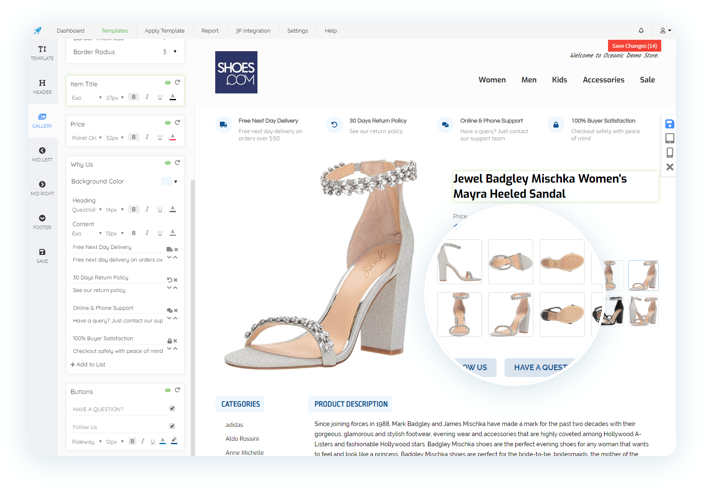Change icon for 30 Days Return Policy
This screenshot has width=704, height=488.
[169, 280]
